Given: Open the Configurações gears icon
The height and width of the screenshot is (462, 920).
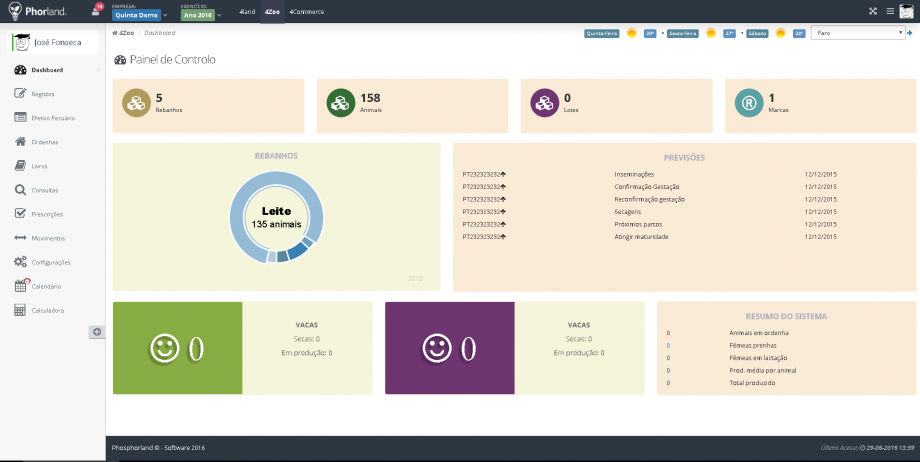Looking at the screenshot, I should coord(20,262).
